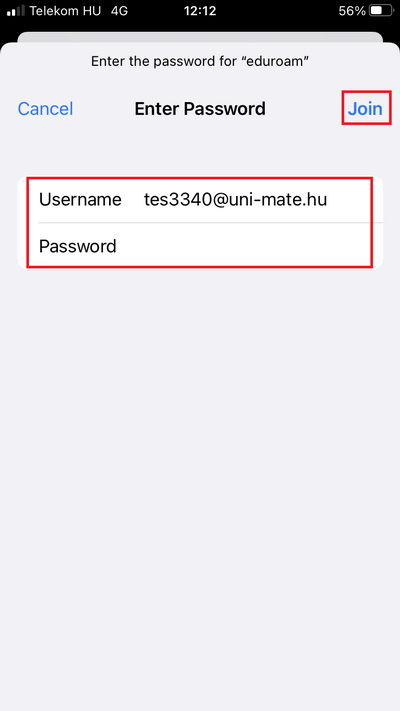Tap the 12:12 clock in status bar
This screenshot has height=711, width=400.
tap(200, 10)
